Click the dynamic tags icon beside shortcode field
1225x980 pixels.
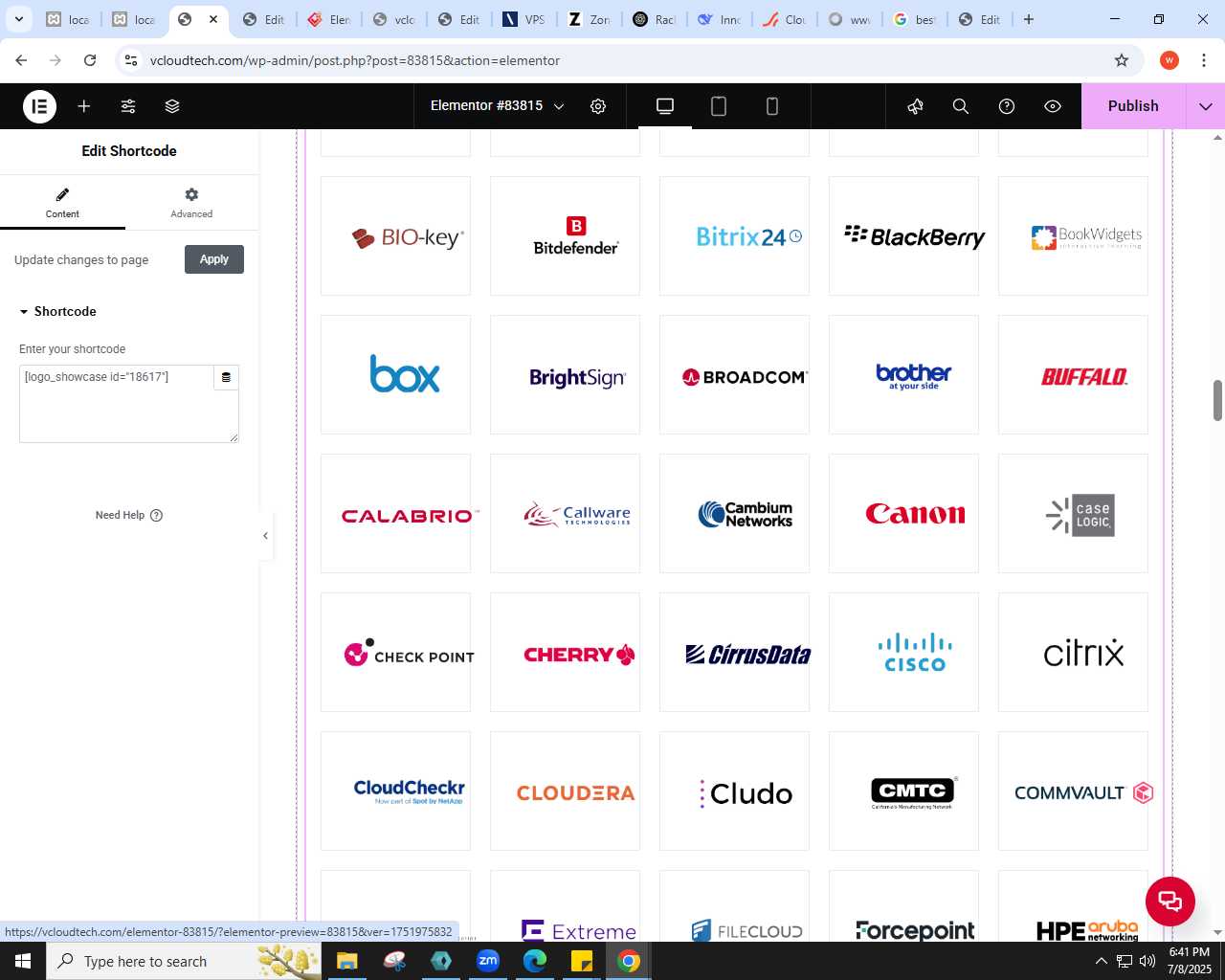coord(226,377)
